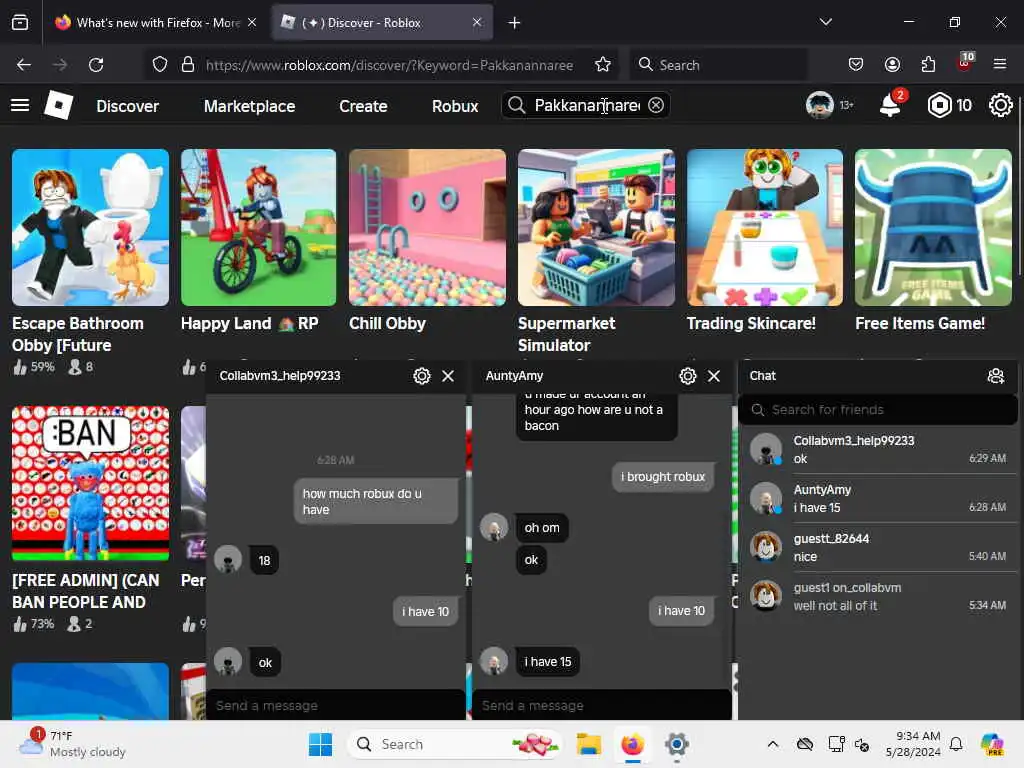
Task: Click the create chat group icon
Action: pyautogui.click(x=995, y=376)
